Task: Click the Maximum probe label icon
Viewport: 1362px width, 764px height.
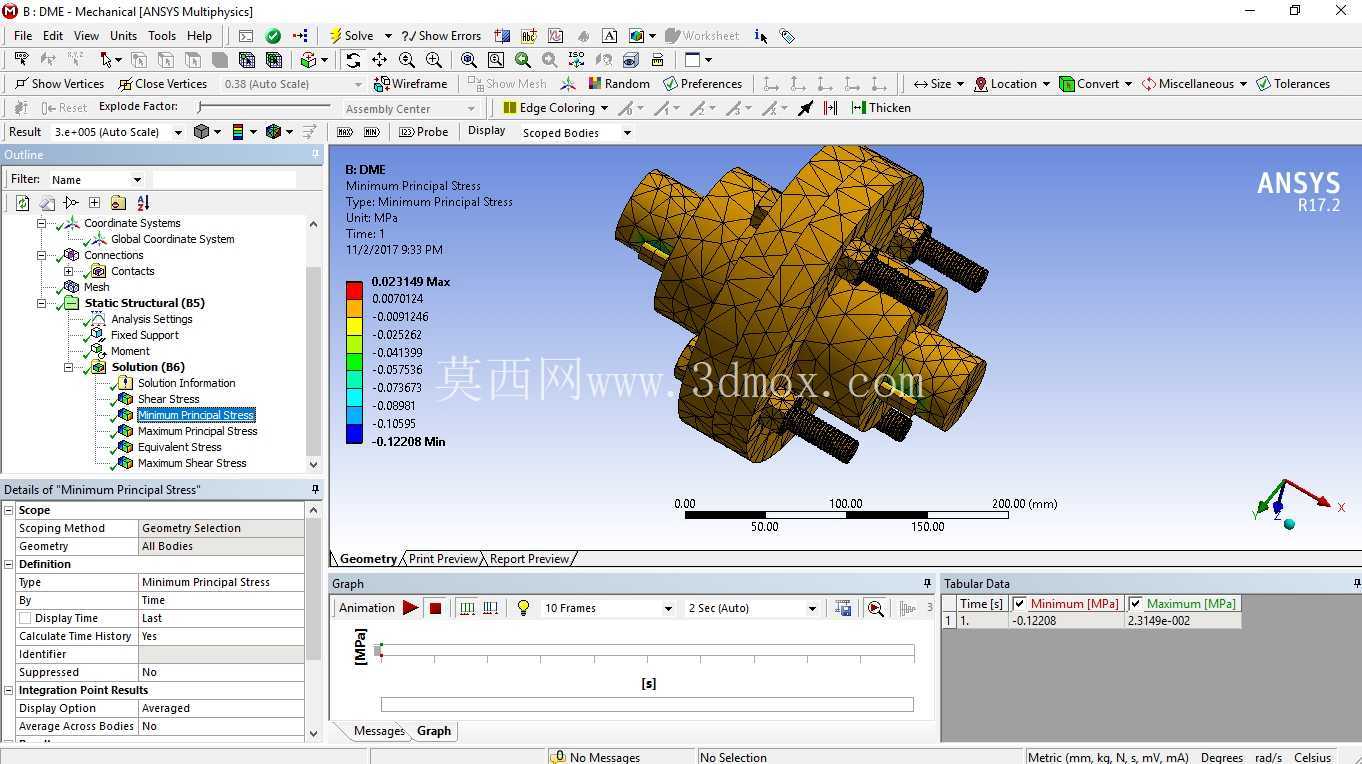Action: [x=345, y=132]
